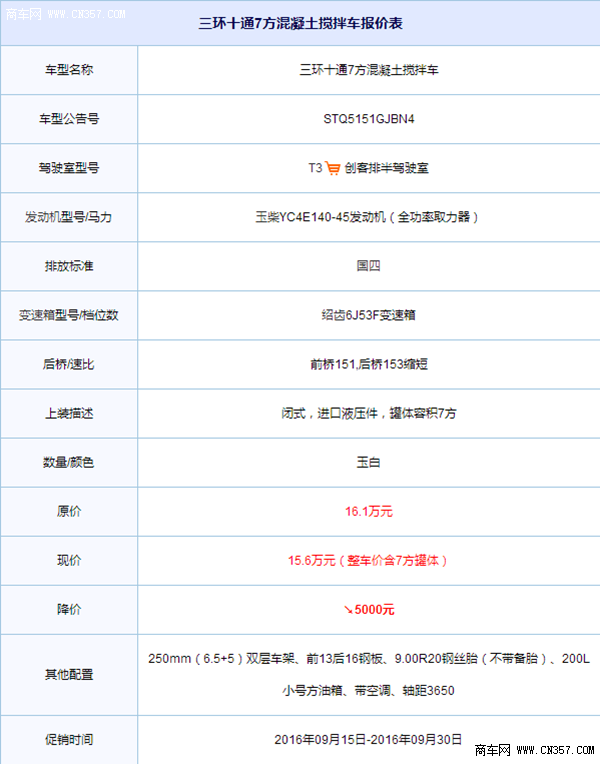Click the T3 cab text
The height and width of the screenshot is (764, 600).
click(315, 168)
